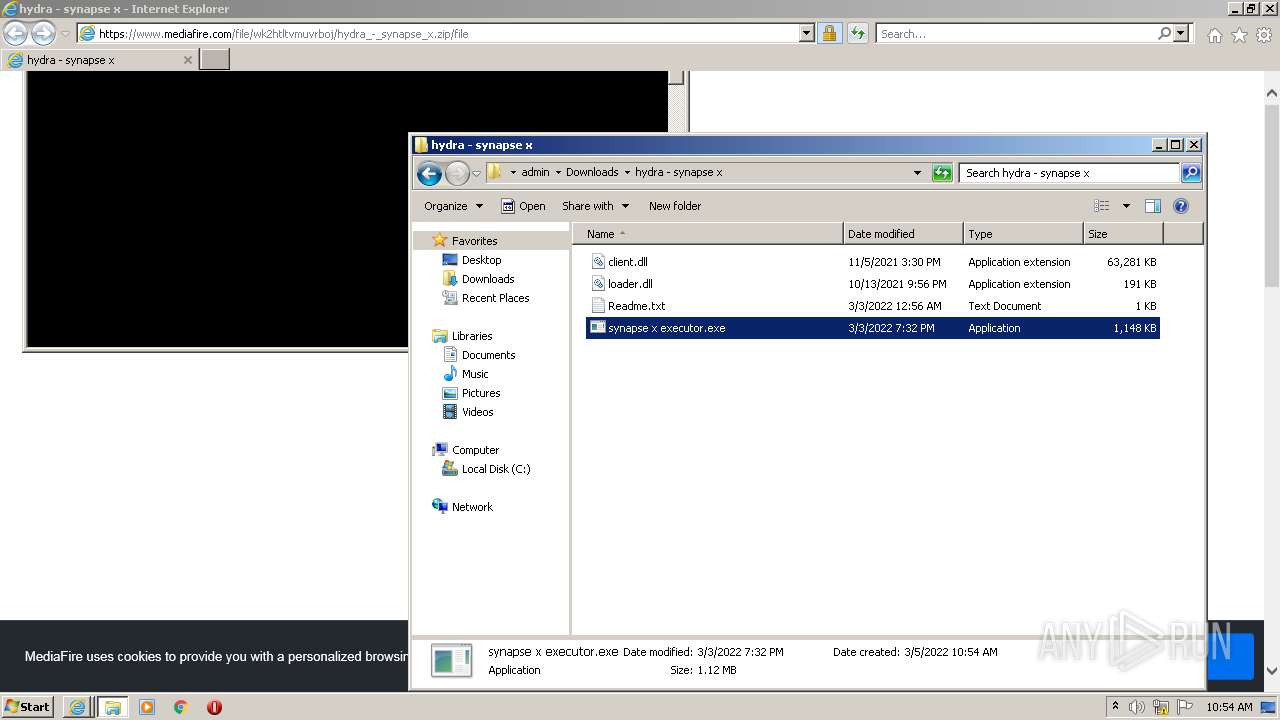
Task: Focus Explorer search hydra box
Action: 1070,173
